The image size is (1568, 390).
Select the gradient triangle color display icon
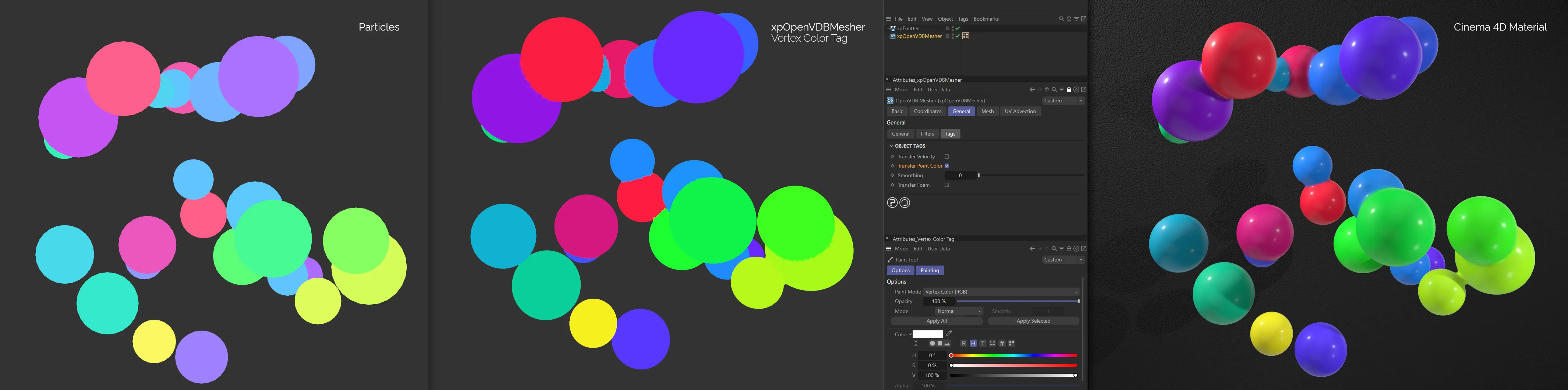pyautogui.click(x=947, y=343)
